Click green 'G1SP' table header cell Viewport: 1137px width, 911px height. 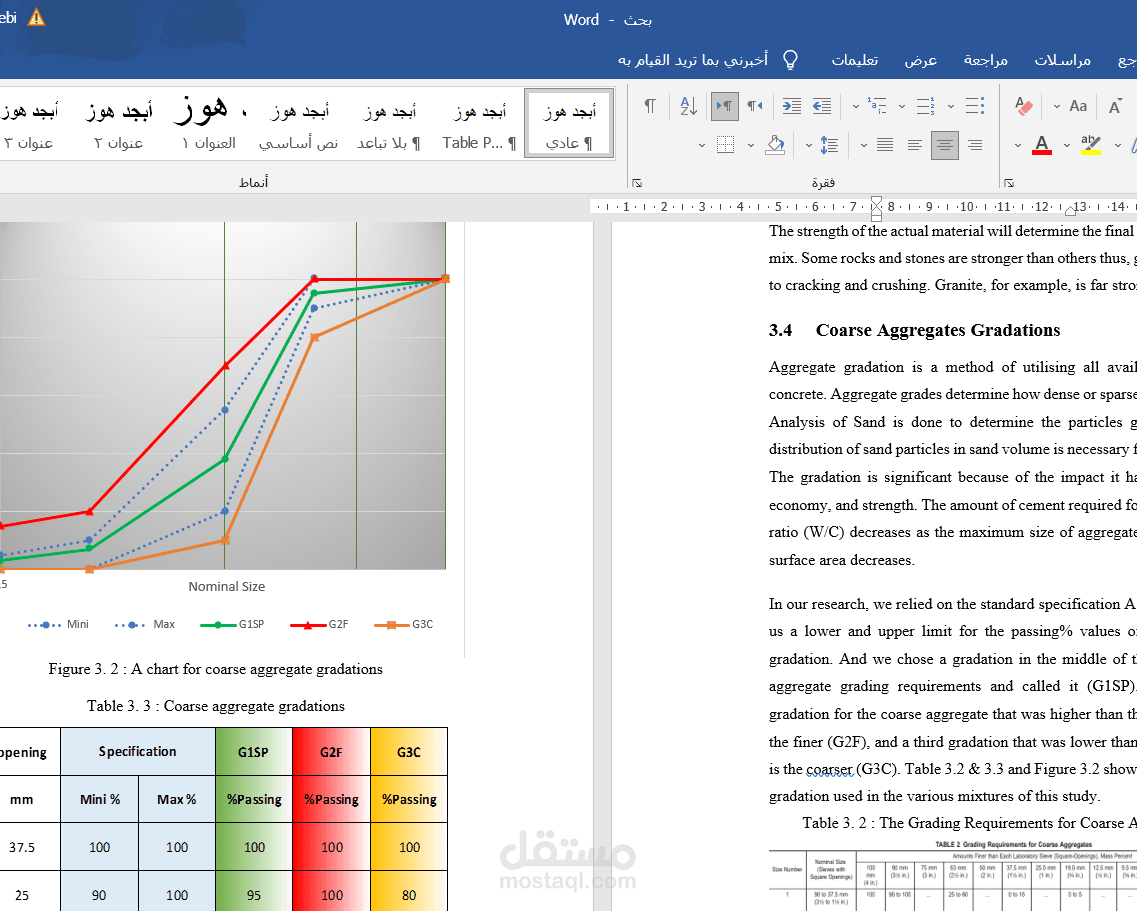coord(254,751)
